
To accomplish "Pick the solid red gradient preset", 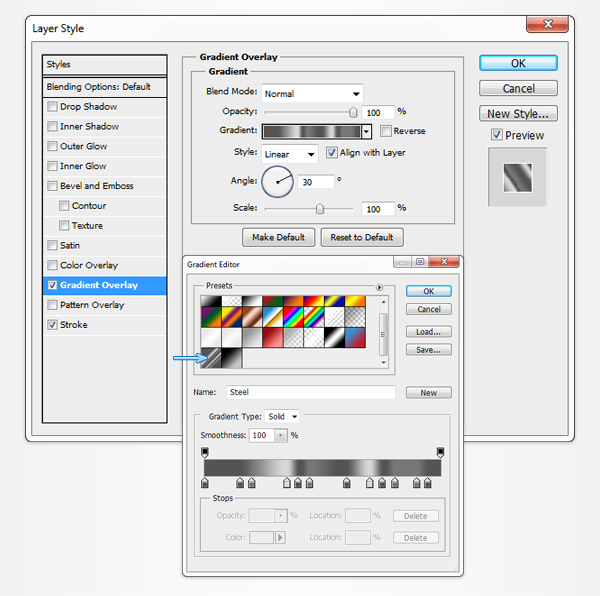I will (272, 338).
